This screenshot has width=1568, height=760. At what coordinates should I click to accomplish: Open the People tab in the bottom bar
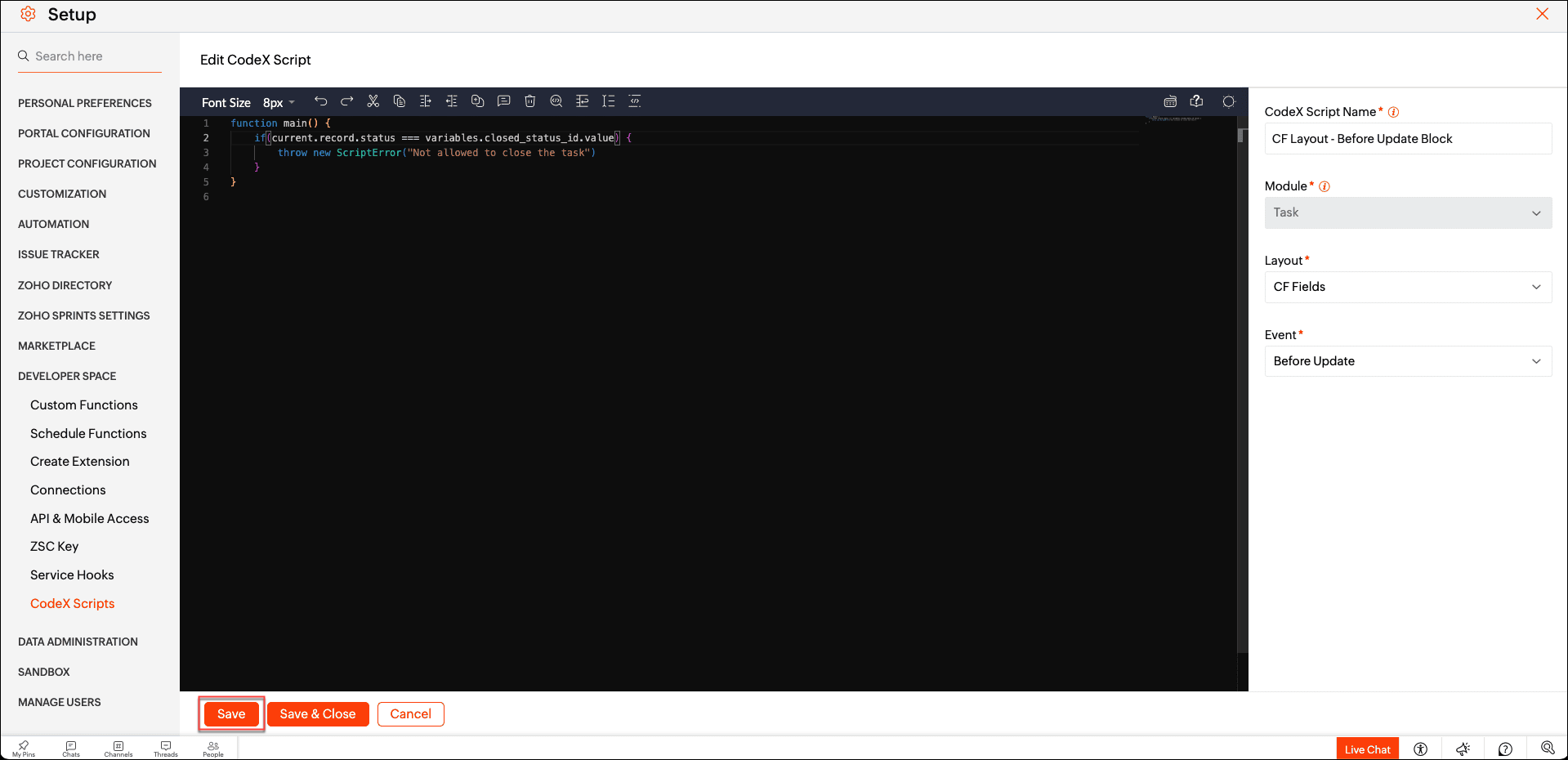[x=213, y=749]
